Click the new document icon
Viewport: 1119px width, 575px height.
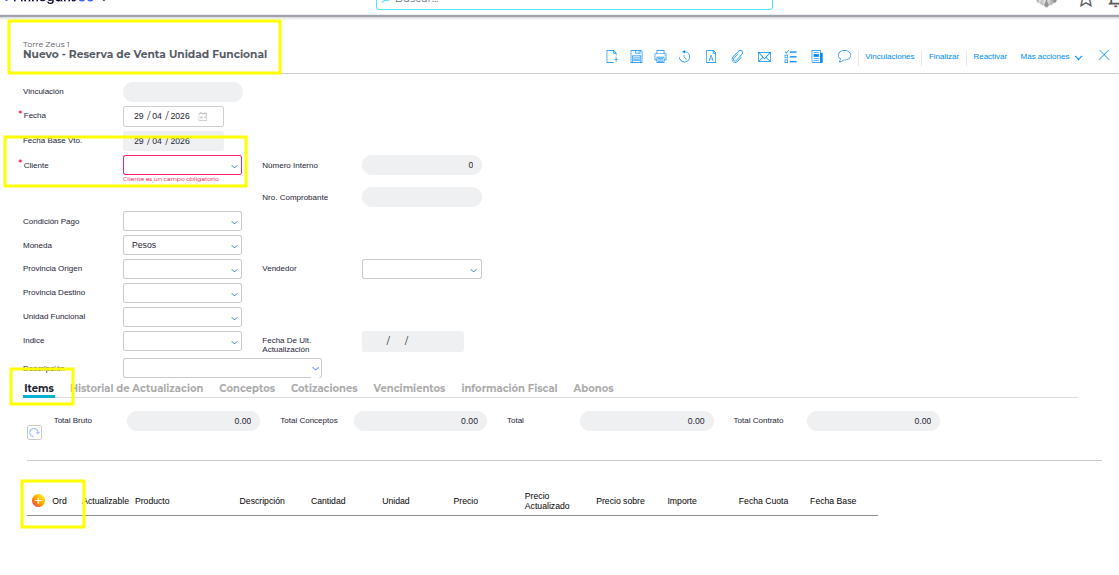(x=612, y=57)
